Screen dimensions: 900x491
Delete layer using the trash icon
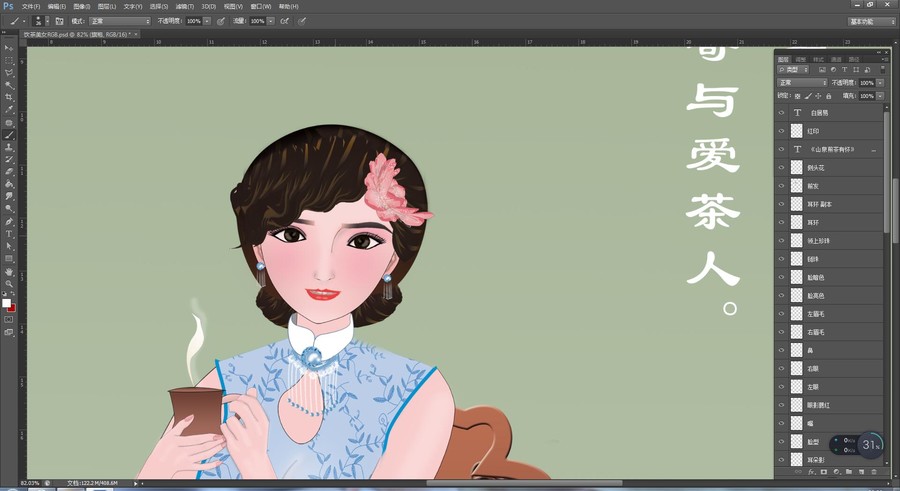pos(874,472)
